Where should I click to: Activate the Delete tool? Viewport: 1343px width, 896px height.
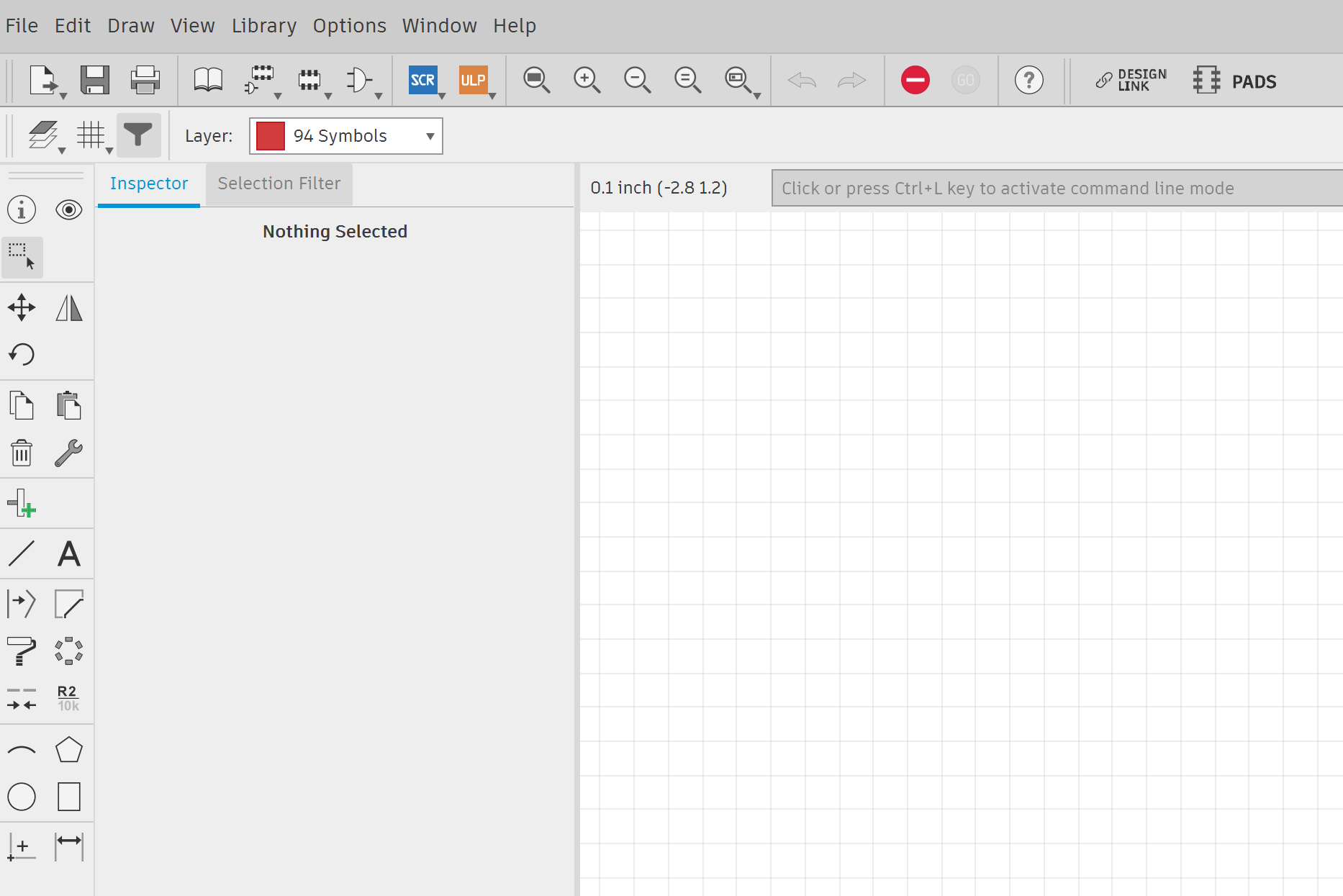[22, 453]
